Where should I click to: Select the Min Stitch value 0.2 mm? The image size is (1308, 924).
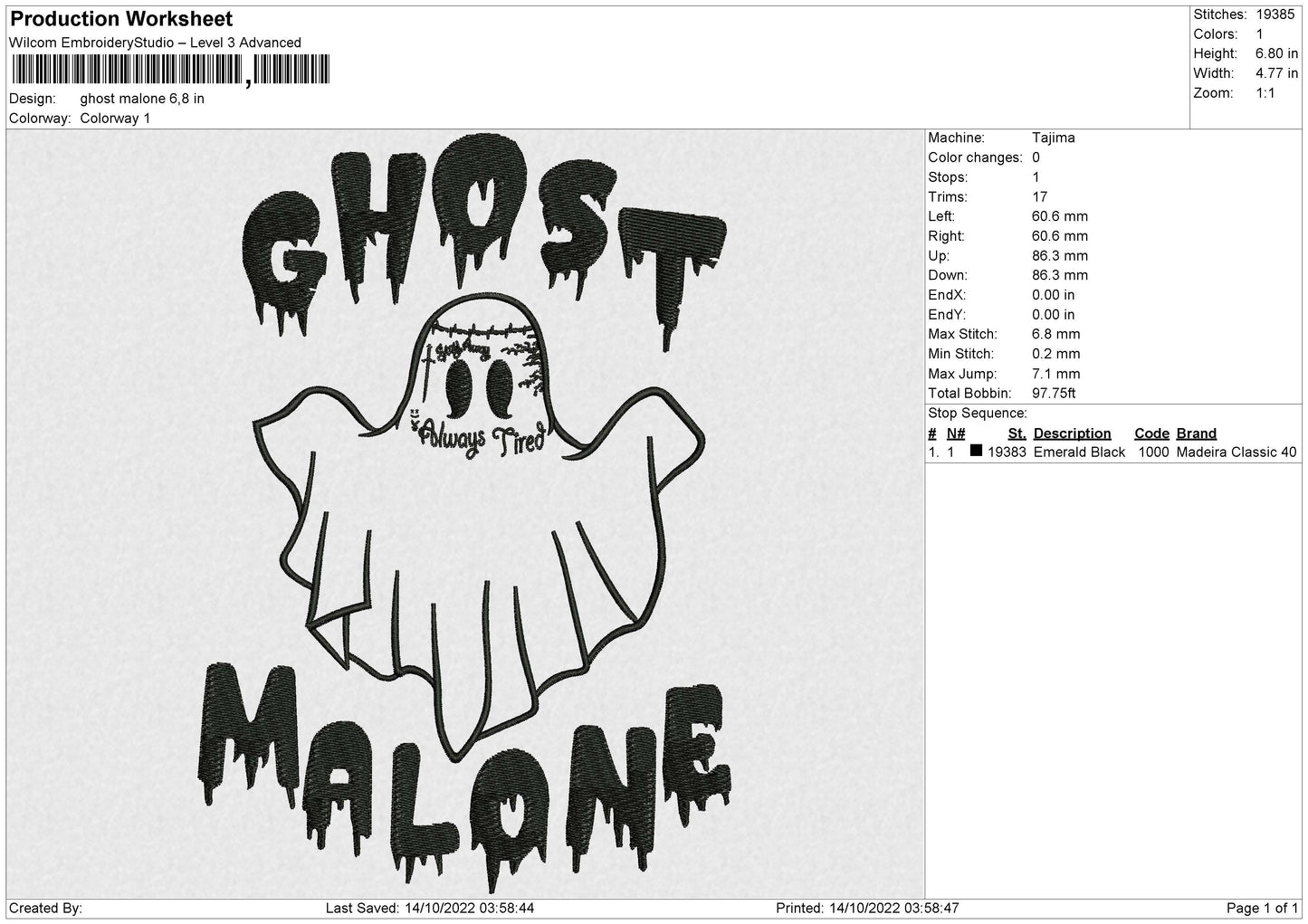coord(1056,354)
